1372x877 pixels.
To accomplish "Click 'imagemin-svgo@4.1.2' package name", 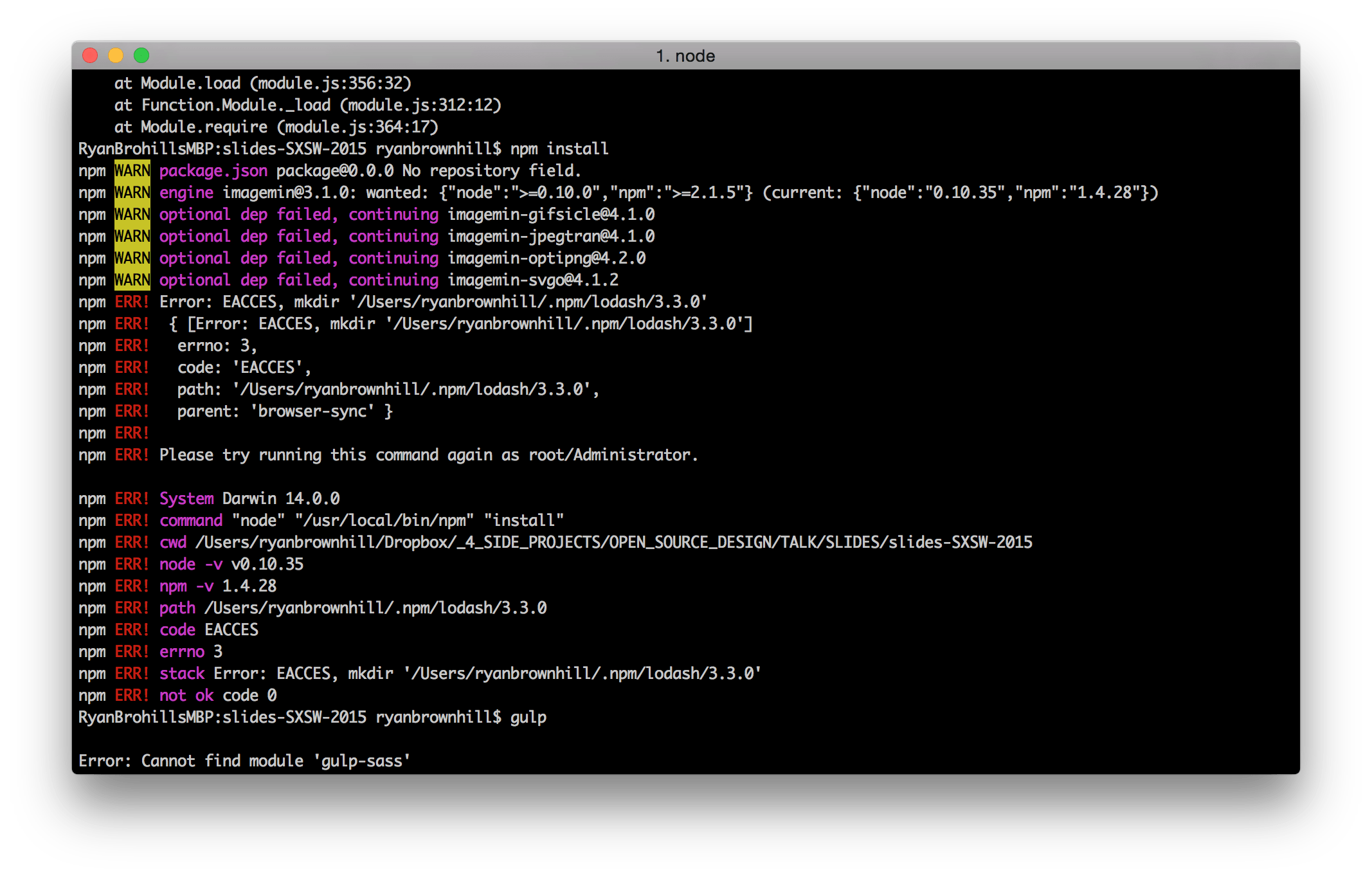I will 533,280.
